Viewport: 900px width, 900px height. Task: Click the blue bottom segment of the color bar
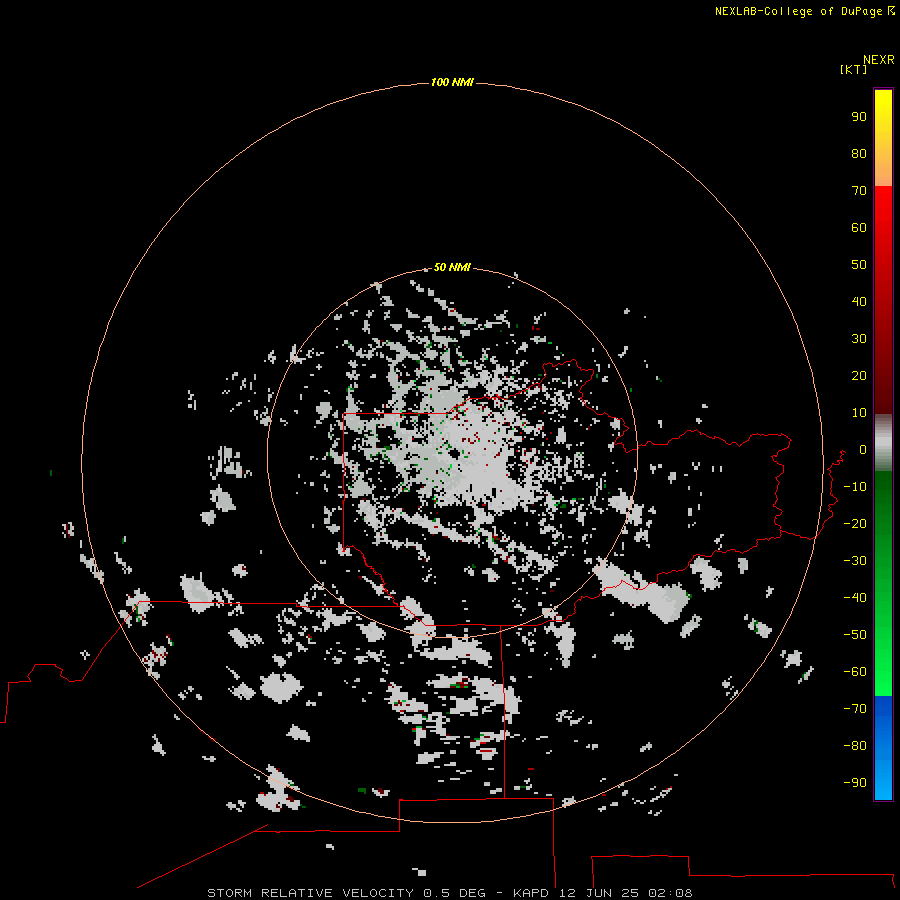pyautogui.click(x=883, y=748)
